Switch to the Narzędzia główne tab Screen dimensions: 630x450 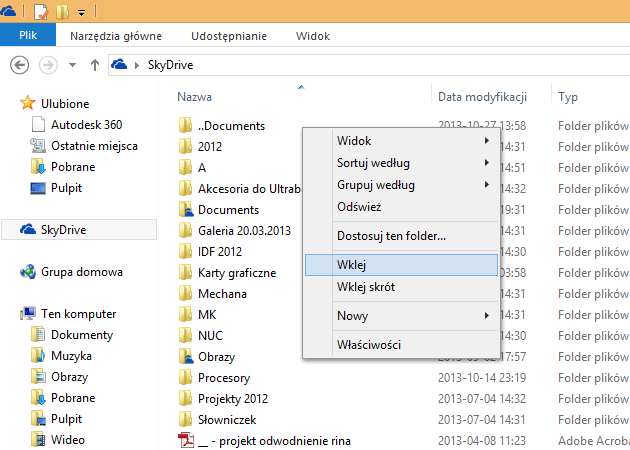point(116,36)
